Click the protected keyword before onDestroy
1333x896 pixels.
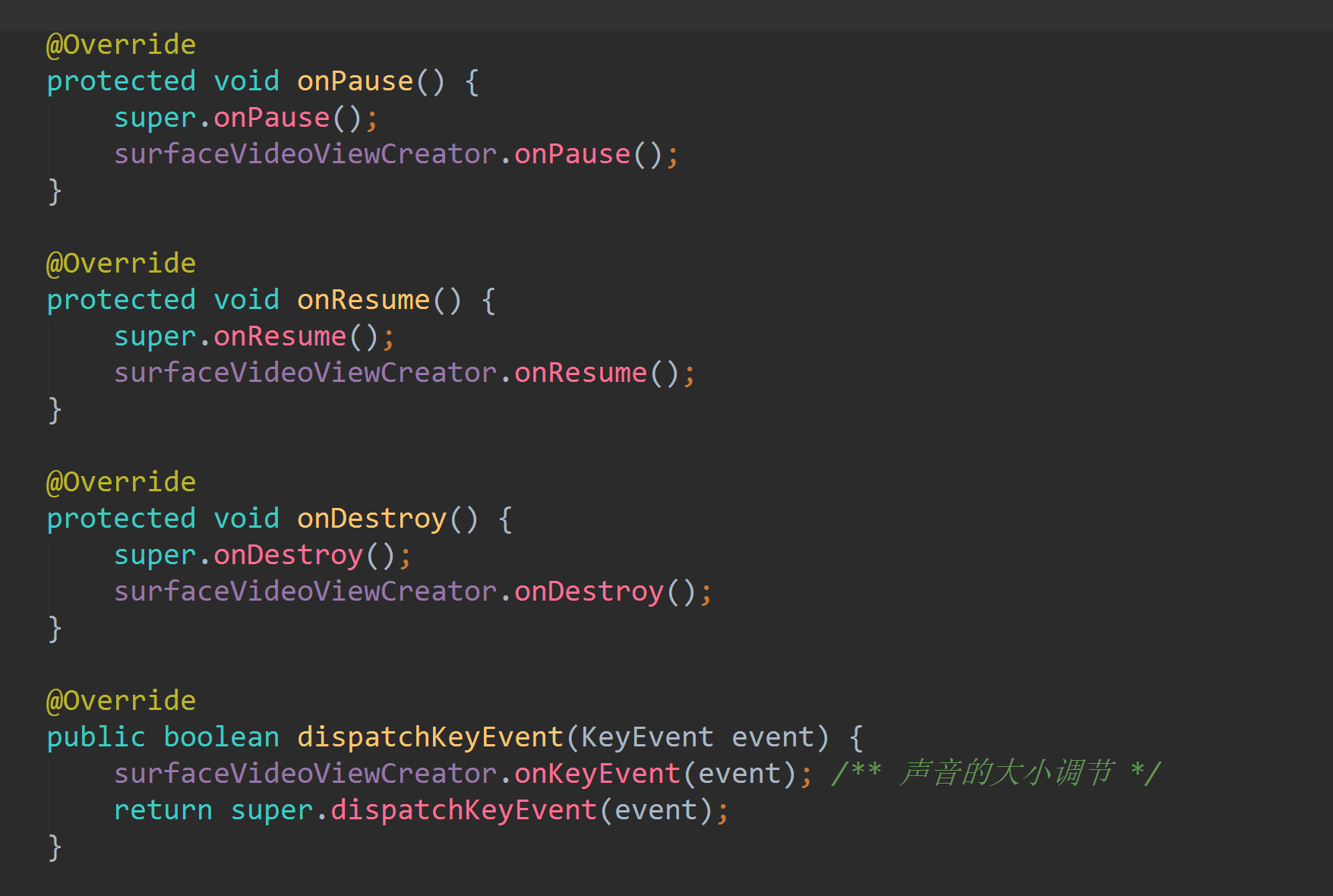(121, 519)
